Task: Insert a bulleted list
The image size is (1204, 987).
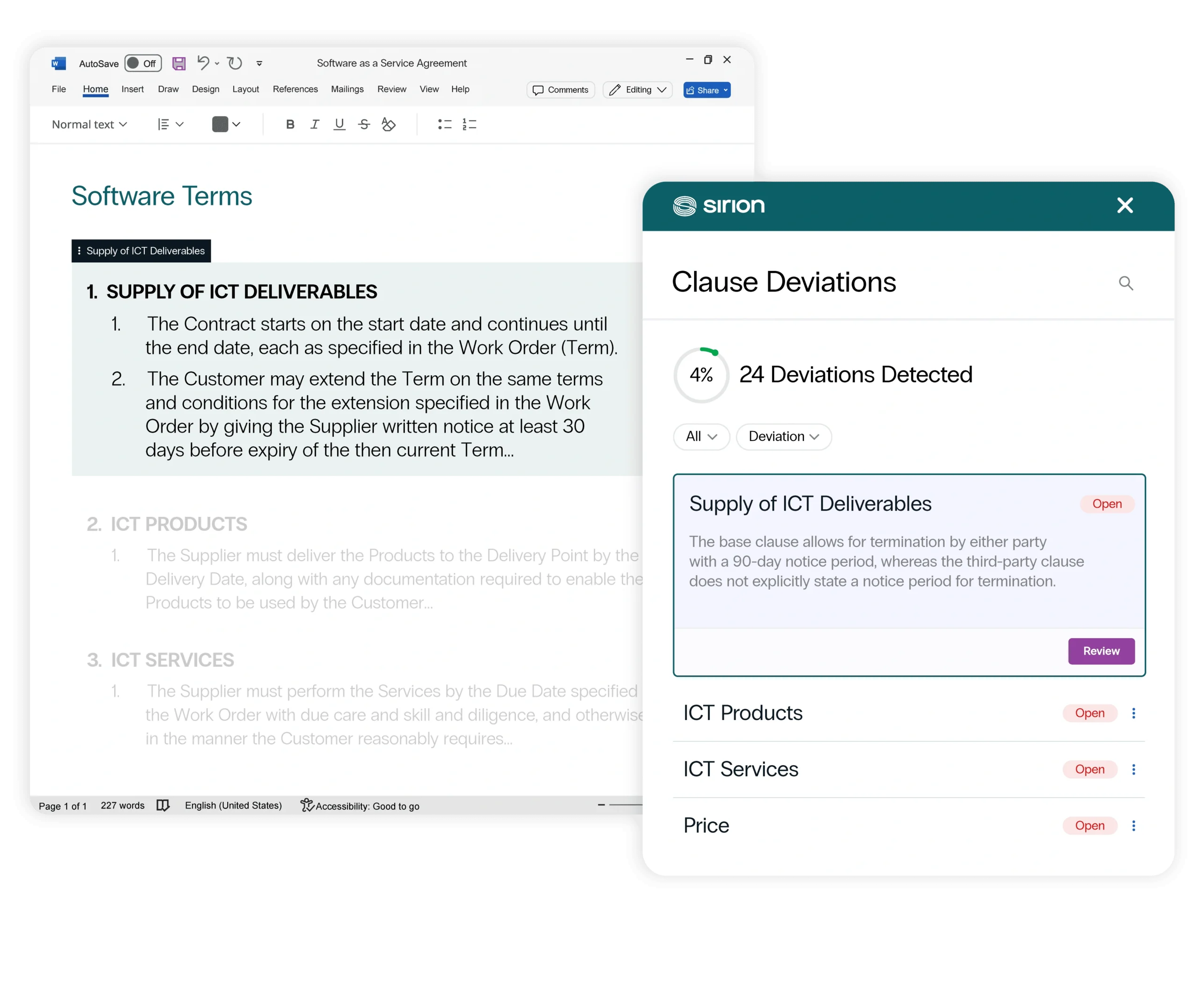Action: click(445, 124)
